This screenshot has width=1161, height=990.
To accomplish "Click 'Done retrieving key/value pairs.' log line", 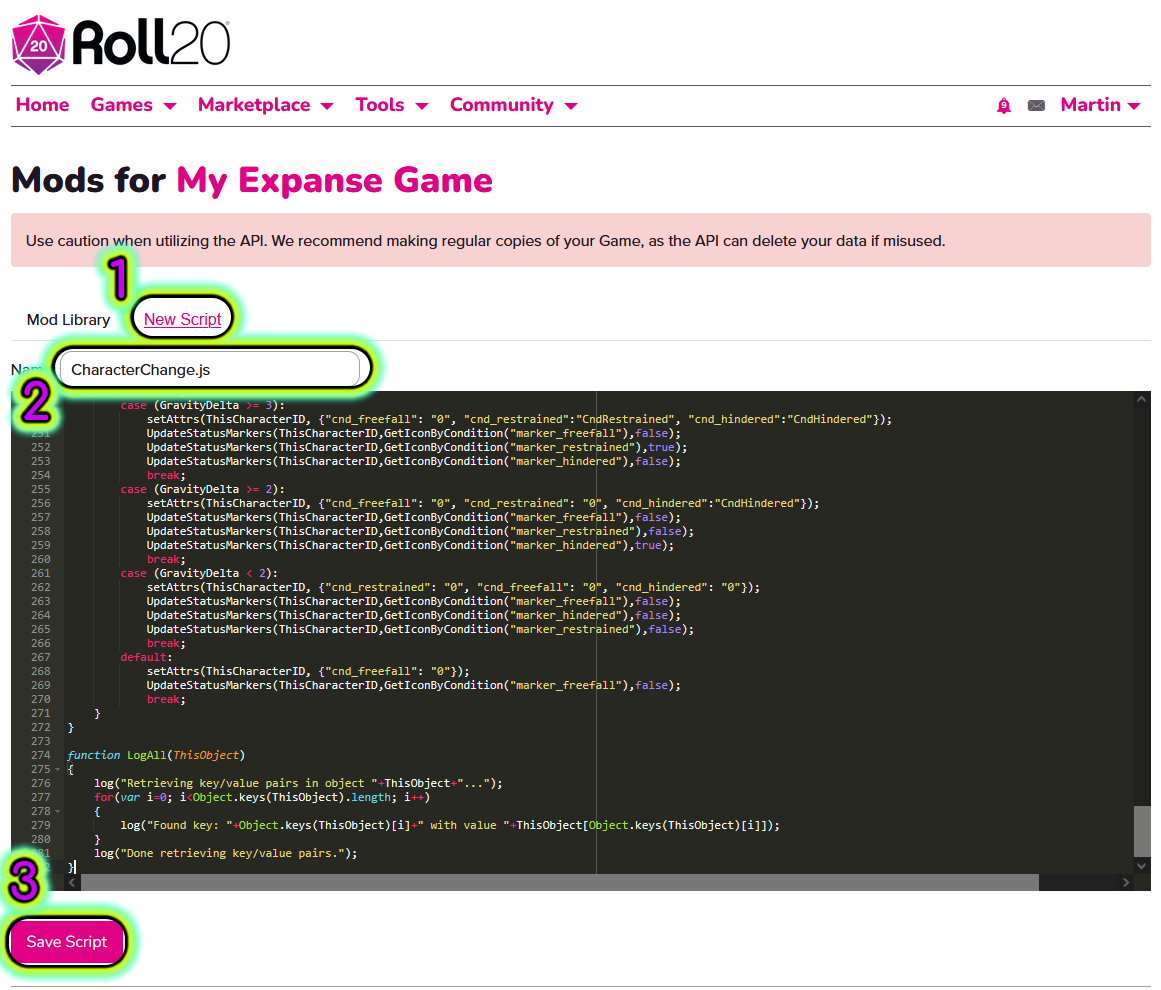I will click(226, 853).
